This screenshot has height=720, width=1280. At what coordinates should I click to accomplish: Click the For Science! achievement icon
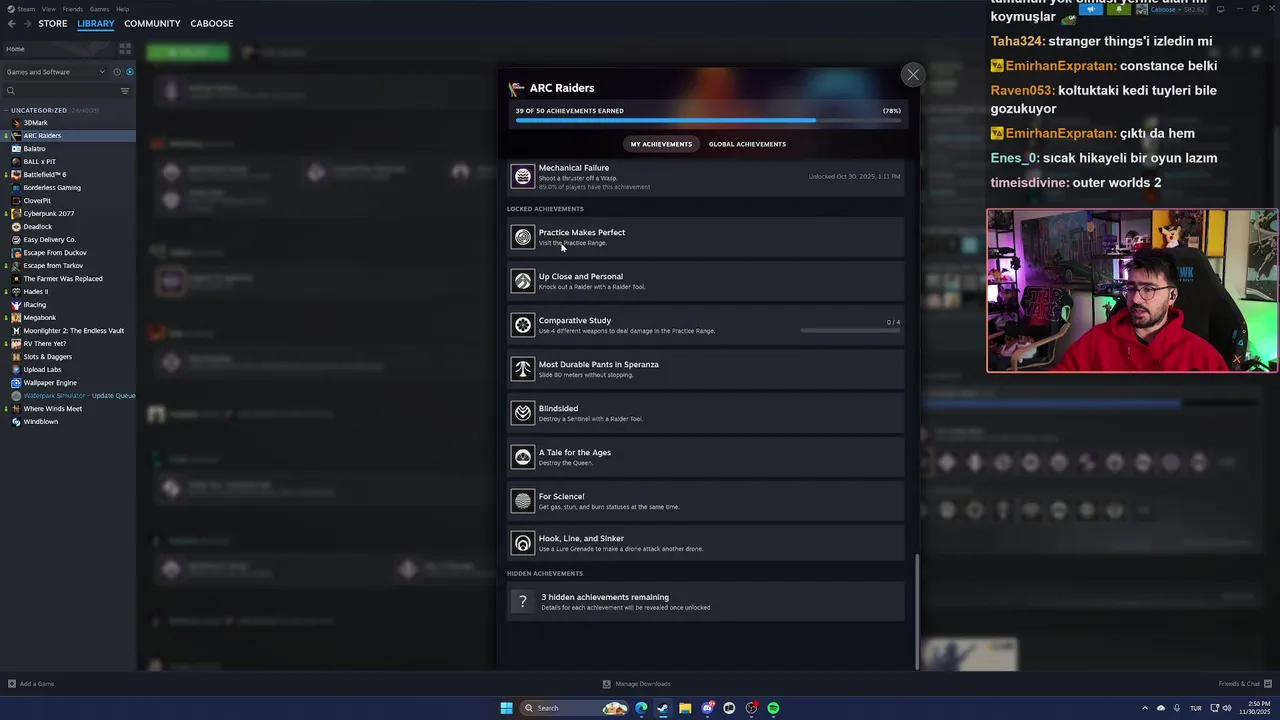523,501
